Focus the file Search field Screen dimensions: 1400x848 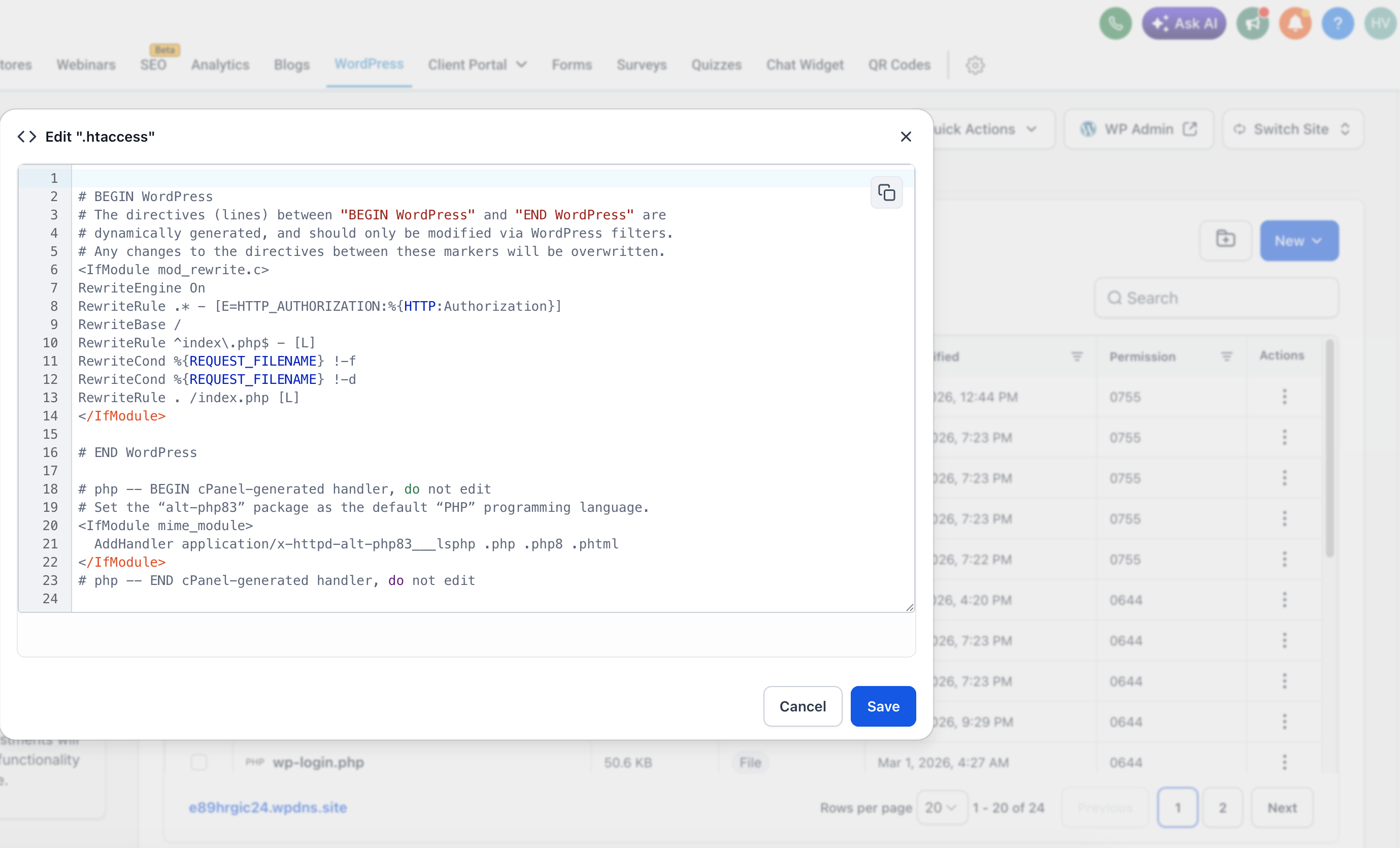pos(1216,298)
